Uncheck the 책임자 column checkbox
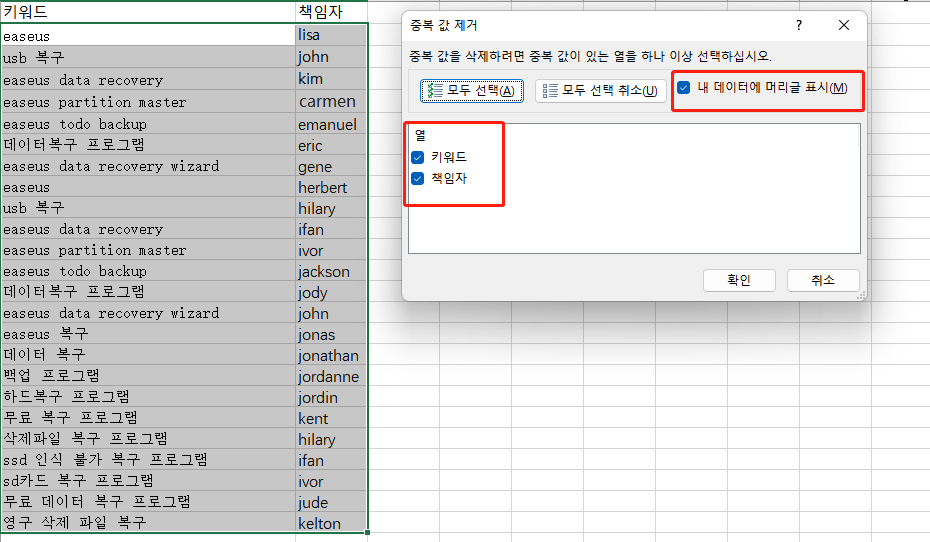Image resolution: width=930 pixels, height=542 pixels. pos(418,178)
